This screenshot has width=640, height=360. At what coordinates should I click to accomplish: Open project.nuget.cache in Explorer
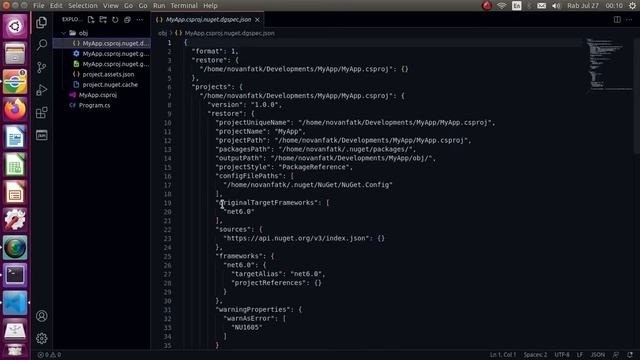point(102,84)
